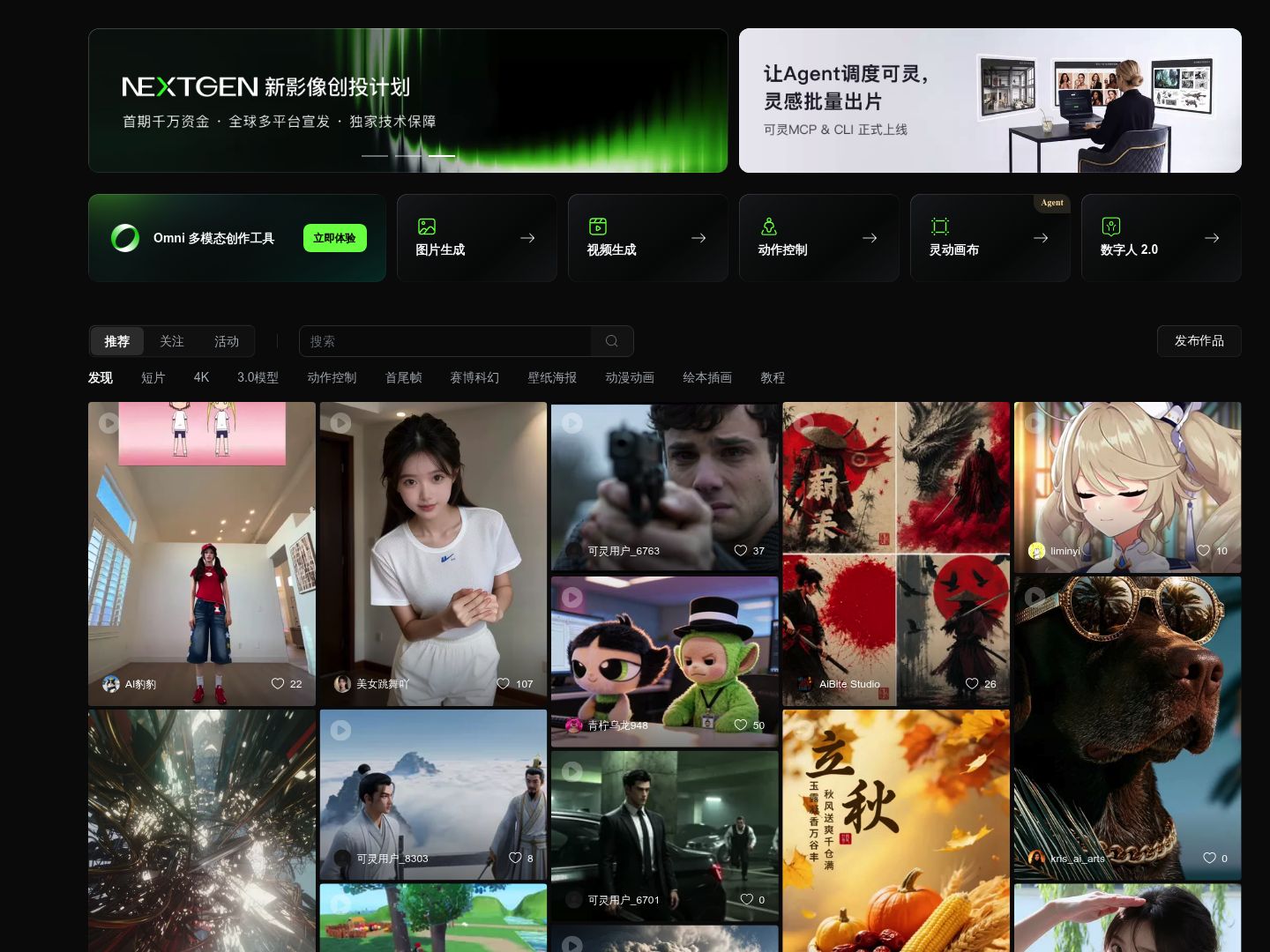Open the kris_ai_arts username link
Screen dimensions: 1270x952
pyautogui.click(x=1078, y=859)
